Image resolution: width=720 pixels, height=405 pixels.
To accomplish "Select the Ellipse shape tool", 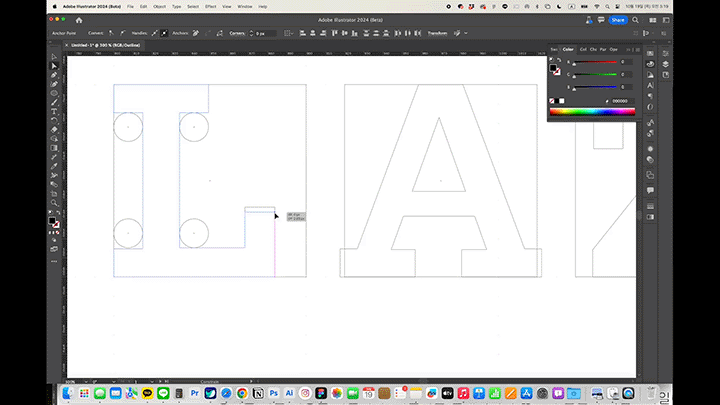I will [x=54, y=93].
